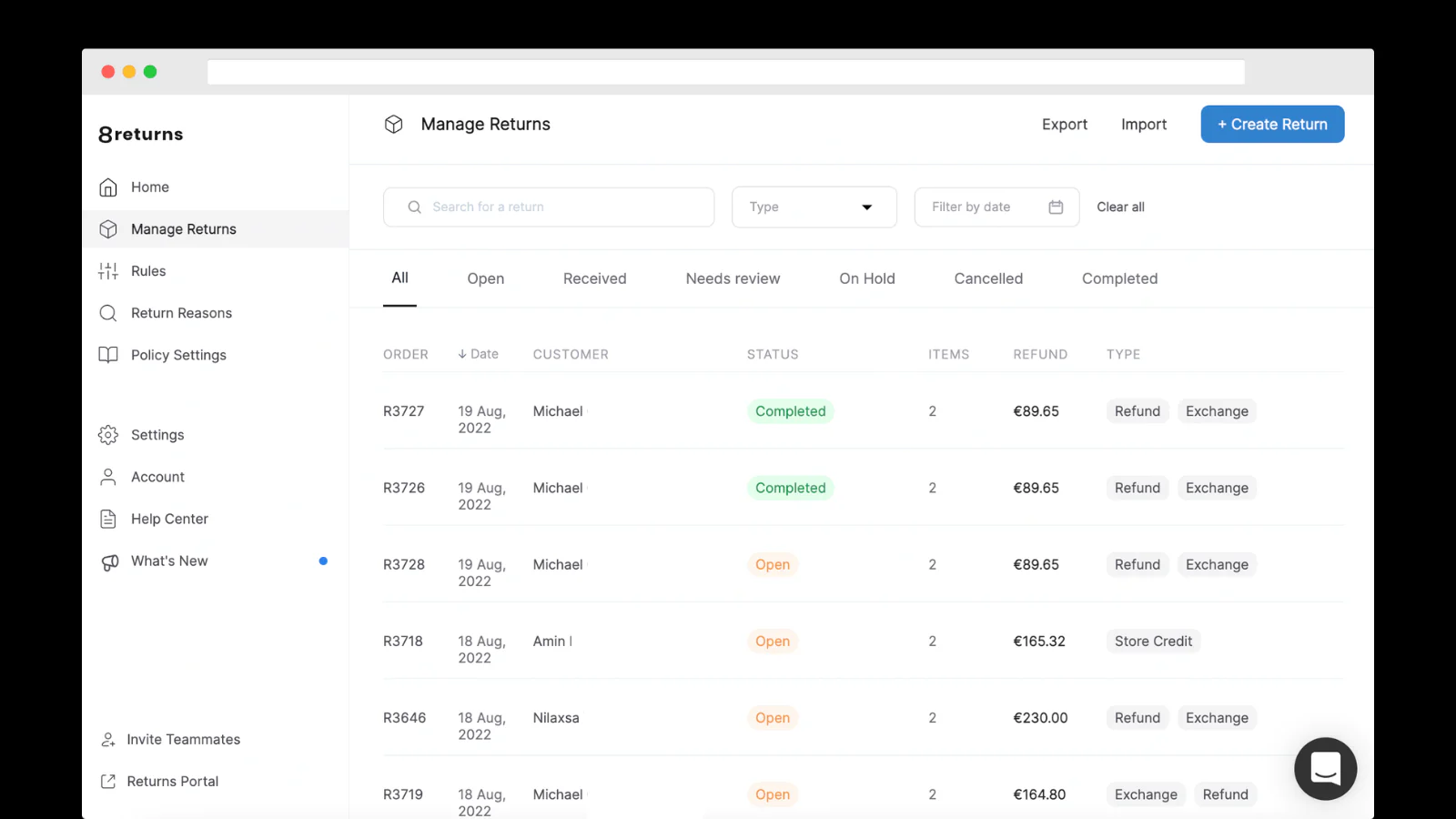Open Help Center in the sidebar
Viewport: 1456px width, 819px height.
[x=216, y=519]
